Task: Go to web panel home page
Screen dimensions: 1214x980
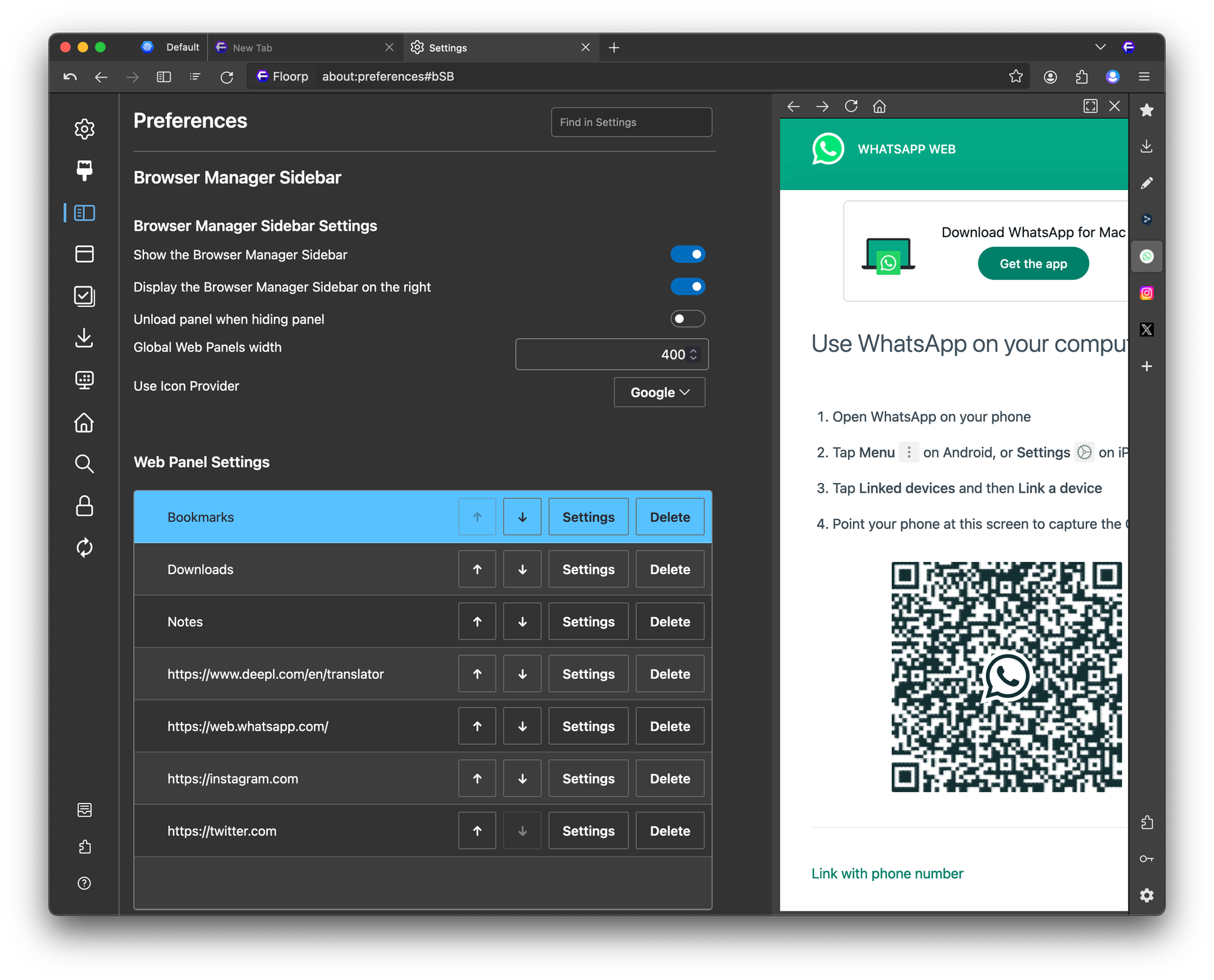Action: pos(880,107)
